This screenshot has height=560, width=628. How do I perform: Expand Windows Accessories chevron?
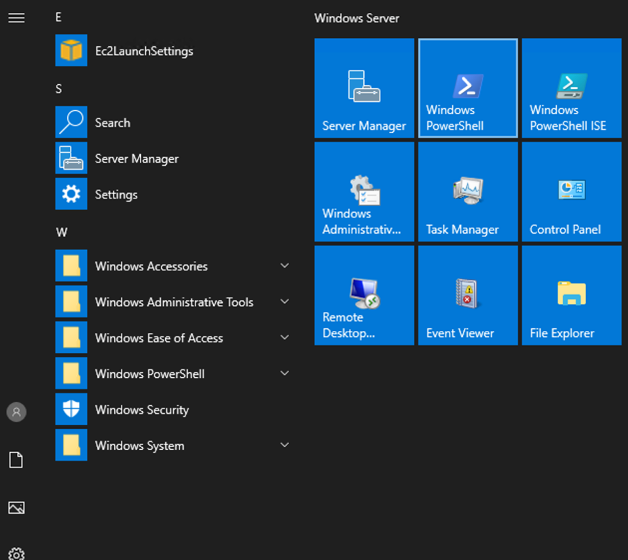click(285, 266)
